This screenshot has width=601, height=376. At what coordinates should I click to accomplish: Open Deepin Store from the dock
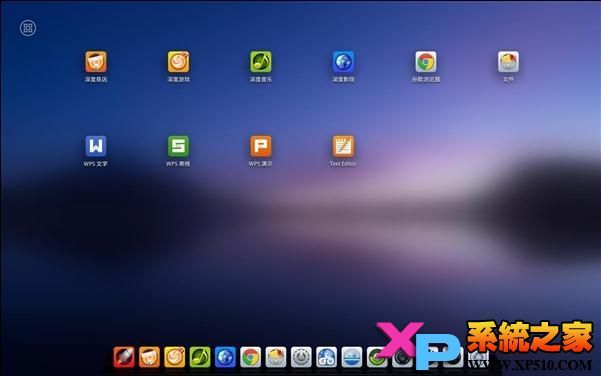149,357
